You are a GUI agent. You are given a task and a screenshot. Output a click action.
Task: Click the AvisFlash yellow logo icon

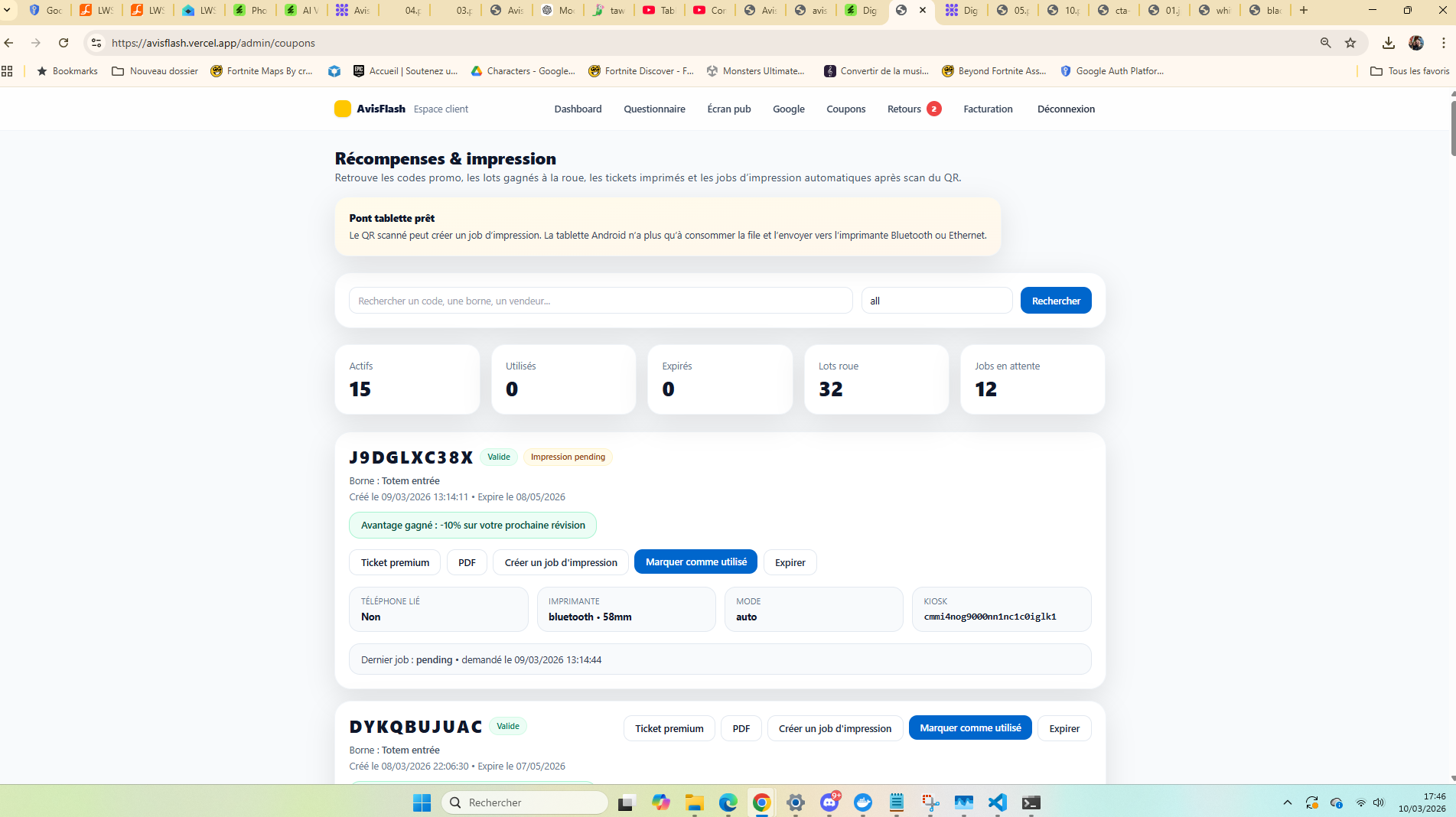[342, 109]
